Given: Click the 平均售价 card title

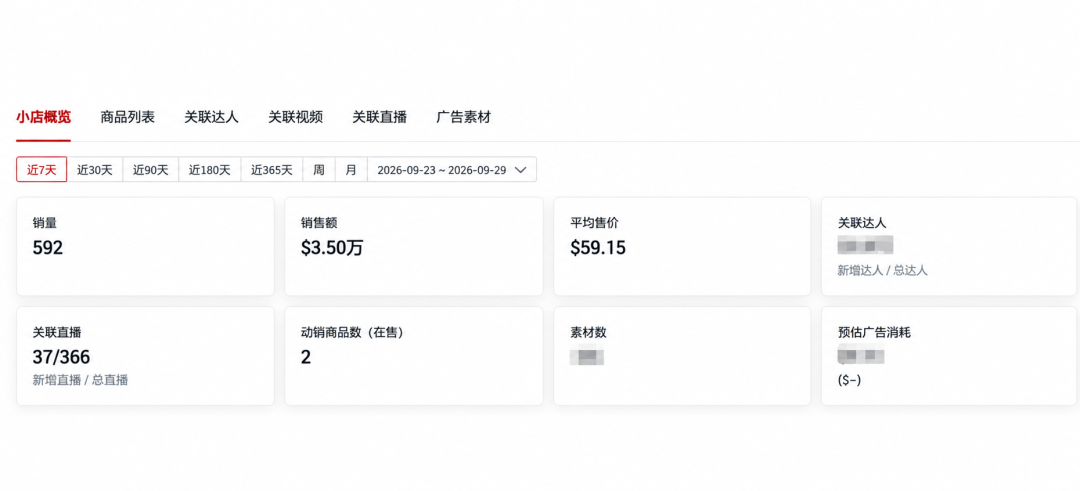Looking at the screenshot, I should tap(594, 223).
